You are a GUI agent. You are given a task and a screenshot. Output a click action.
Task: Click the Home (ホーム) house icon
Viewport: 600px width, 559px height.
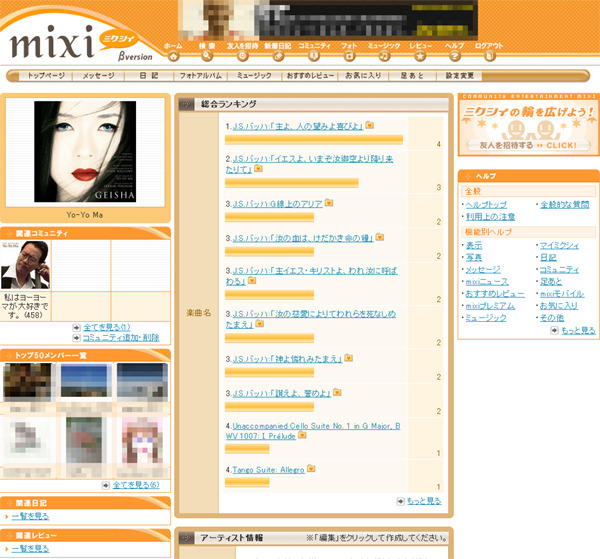tap(173, 56)
